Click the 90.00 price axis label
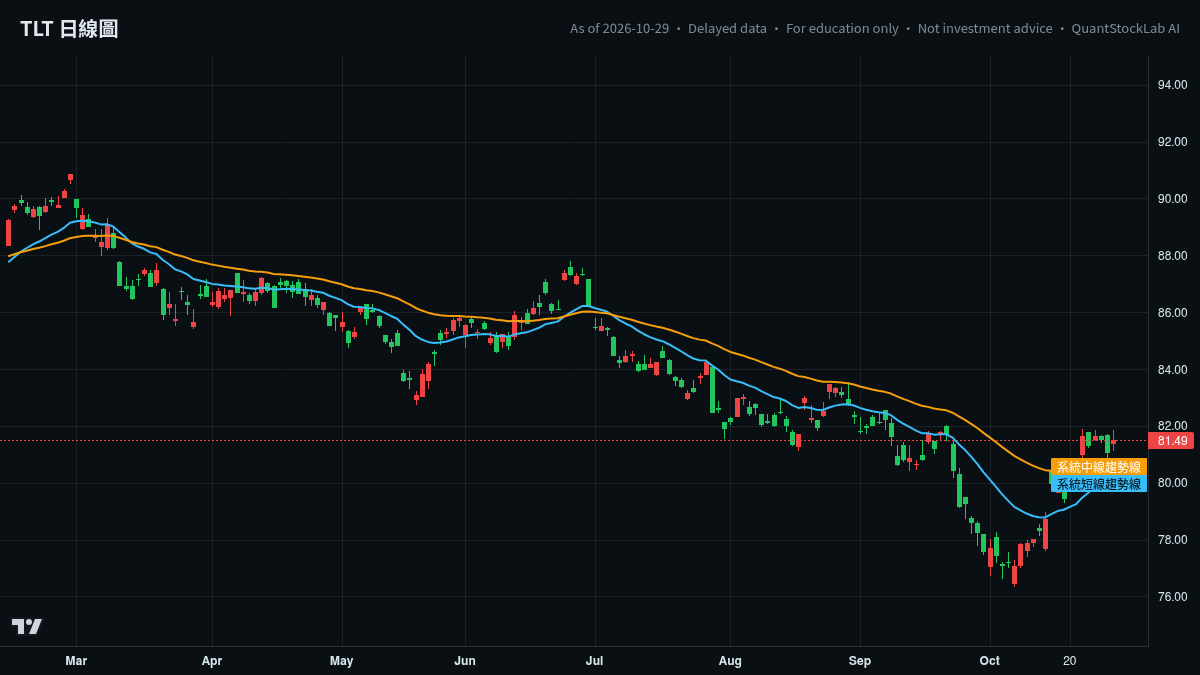1200x675 pixels. coord(1172,199)
